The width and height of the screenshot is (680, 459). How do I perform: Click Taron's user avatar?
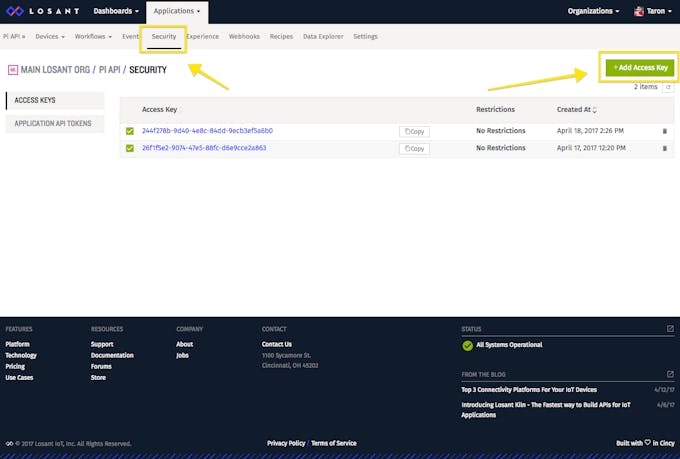pyautogui.click(x=638, y=11)
